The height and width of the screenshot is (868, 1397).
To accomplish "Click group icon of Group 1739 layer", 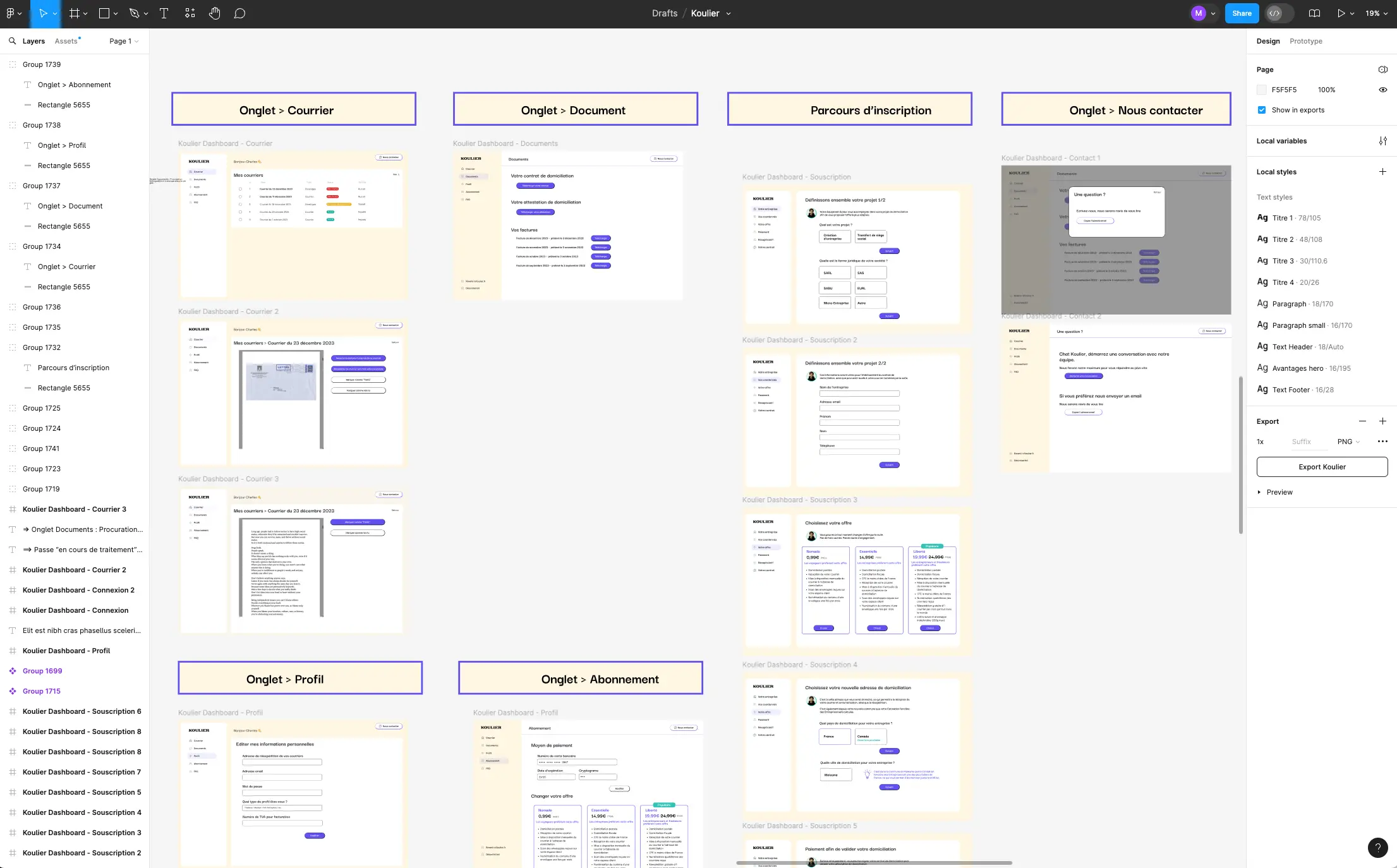I will point(12,64).
